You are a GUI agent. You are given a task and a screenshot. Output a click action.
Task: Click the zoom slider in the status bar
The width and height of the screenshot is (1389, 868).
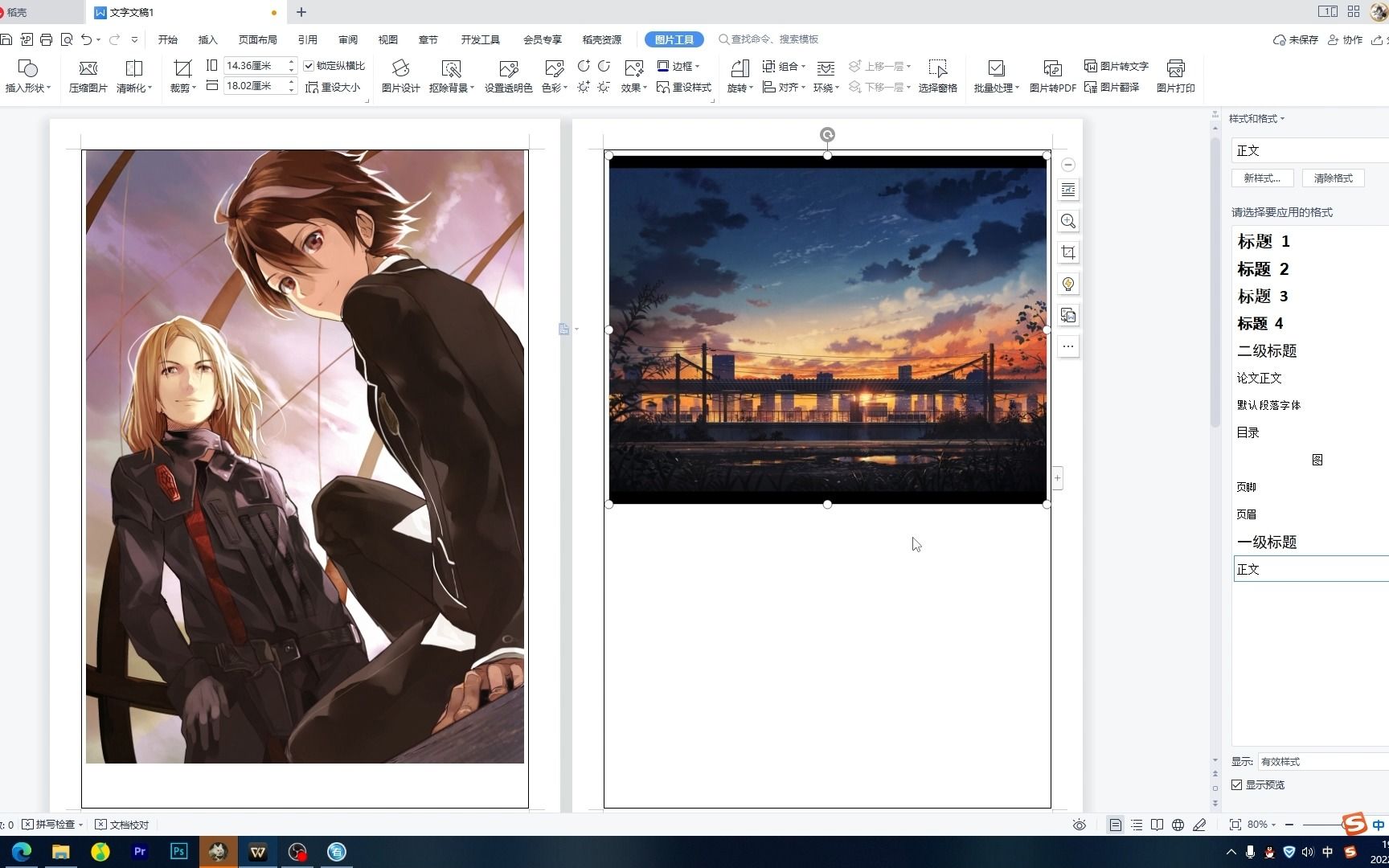click(x=1325, y=825)
